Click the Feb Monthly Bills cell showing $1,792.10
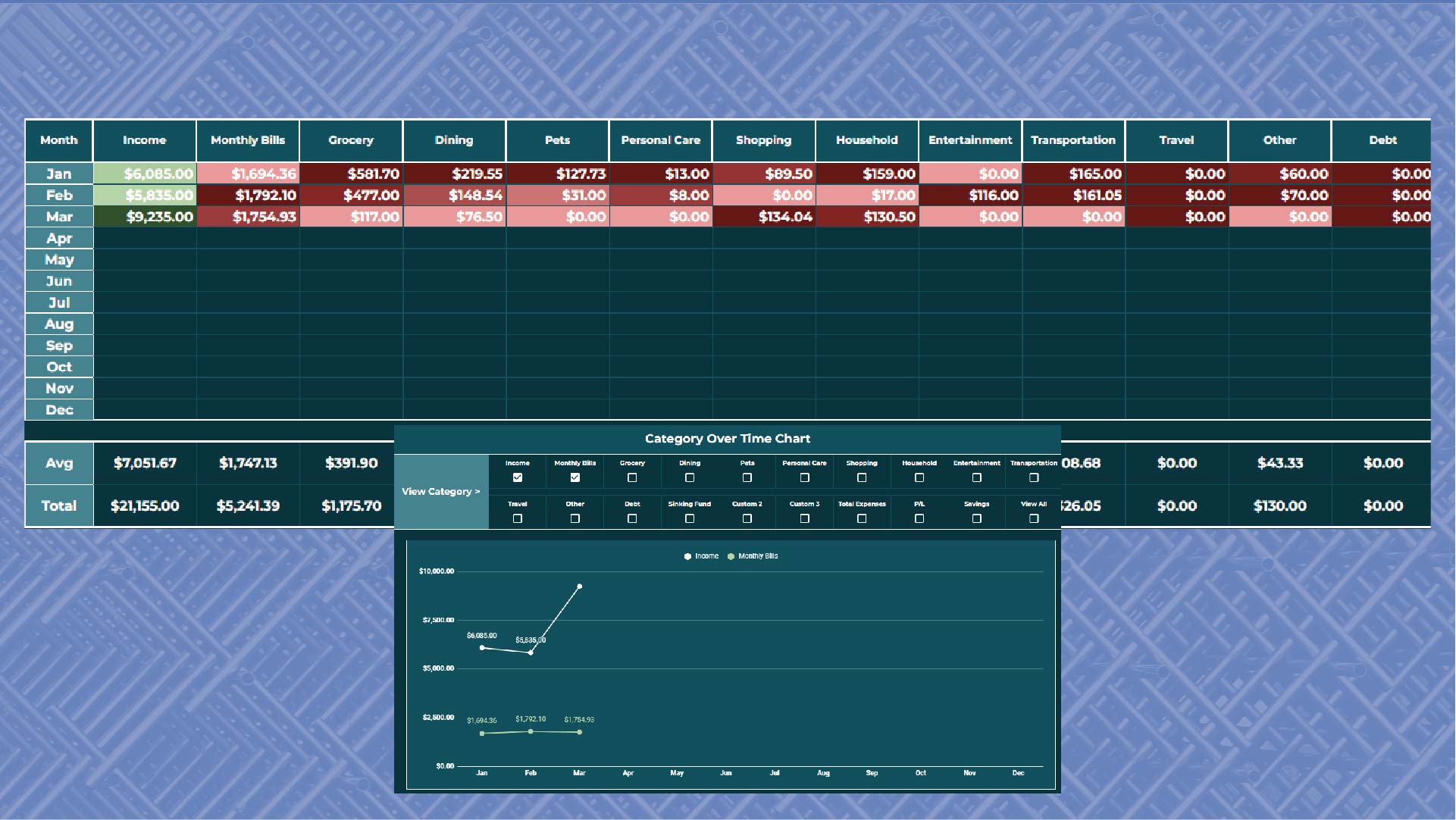The image size is (1456, 820). coord(247,195)
